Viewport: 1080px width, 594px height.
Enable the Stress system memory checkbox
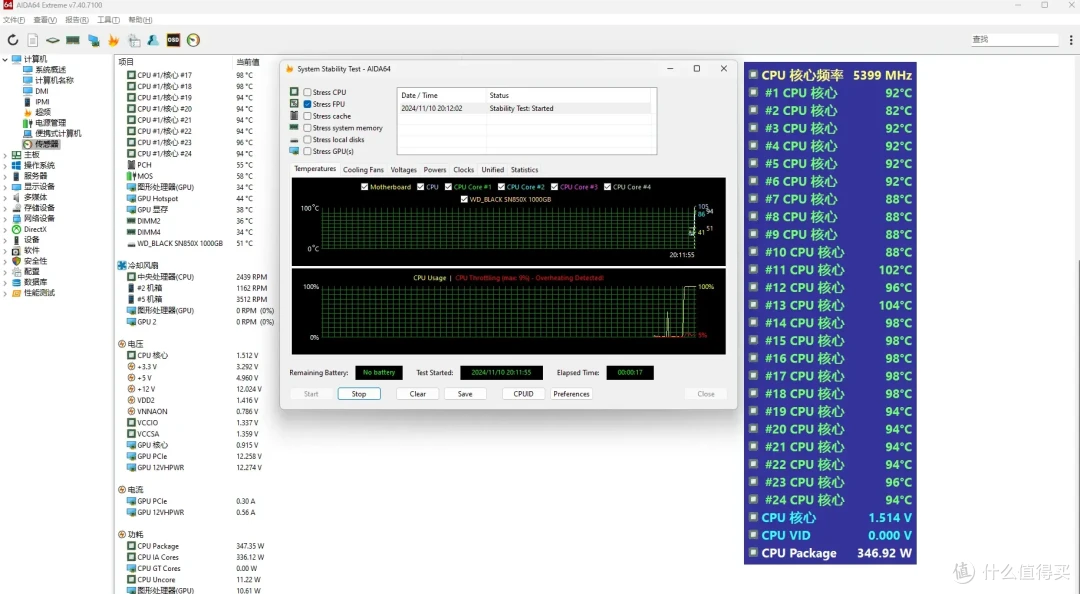[307, 127]
